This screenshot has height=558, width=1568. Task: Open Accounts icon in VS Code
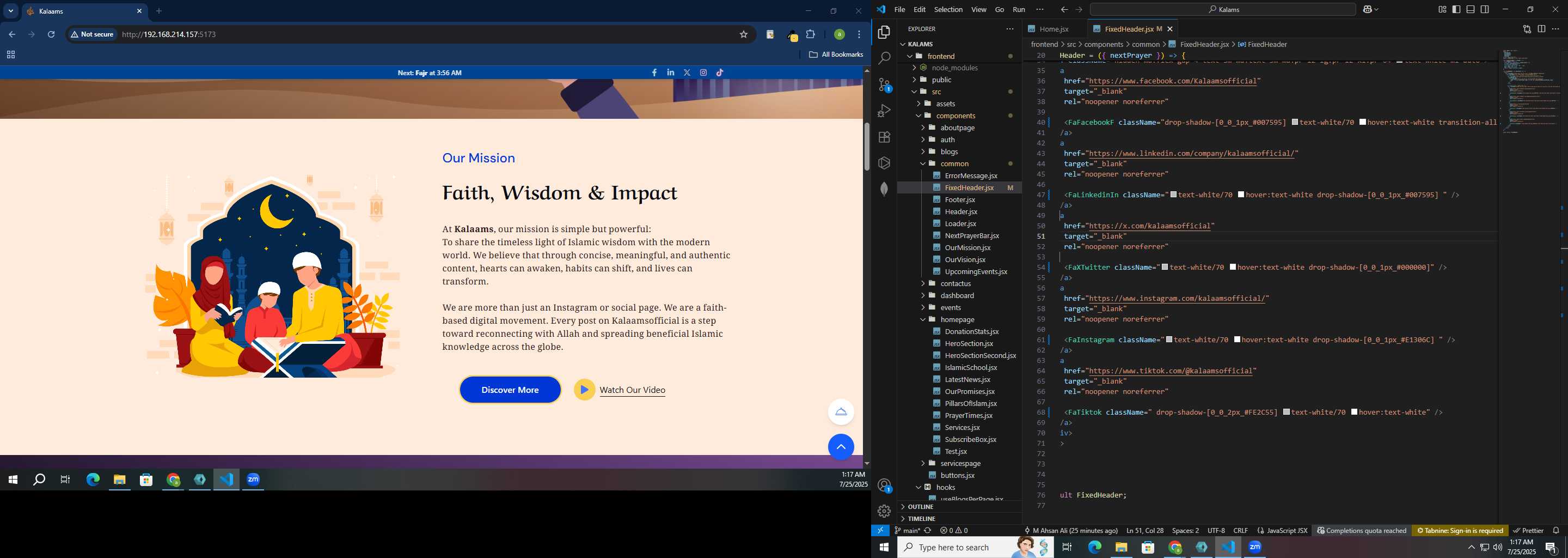[x=884, y=486]
